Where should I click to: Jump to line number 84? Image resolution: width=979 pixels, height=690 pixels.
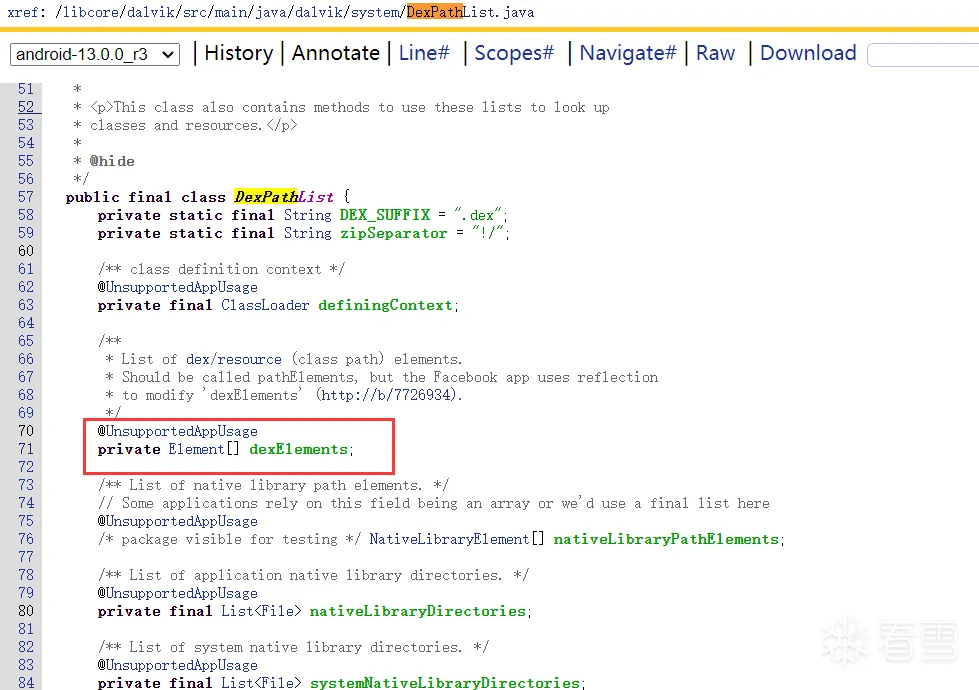point(26,683)
